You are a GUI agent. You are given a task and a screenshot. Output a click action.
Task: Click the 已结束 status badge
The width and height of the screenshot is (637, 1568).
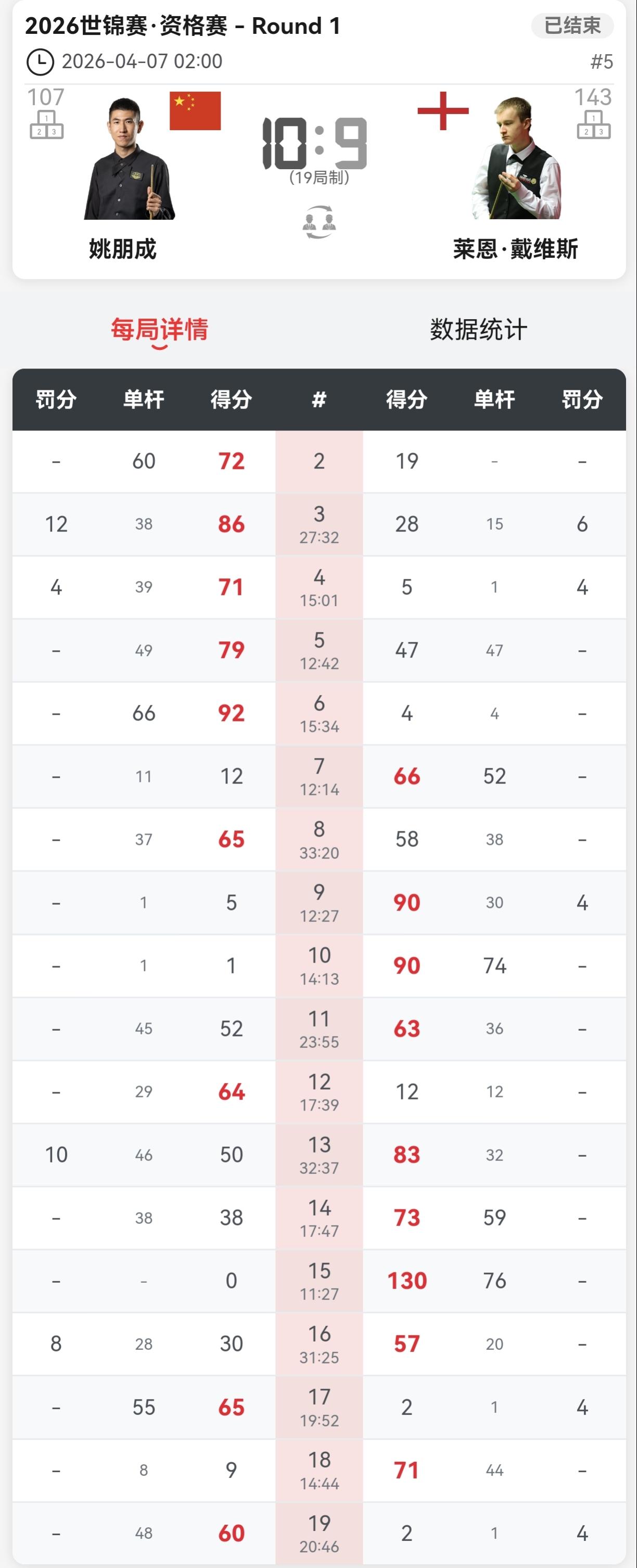point(572,26)
